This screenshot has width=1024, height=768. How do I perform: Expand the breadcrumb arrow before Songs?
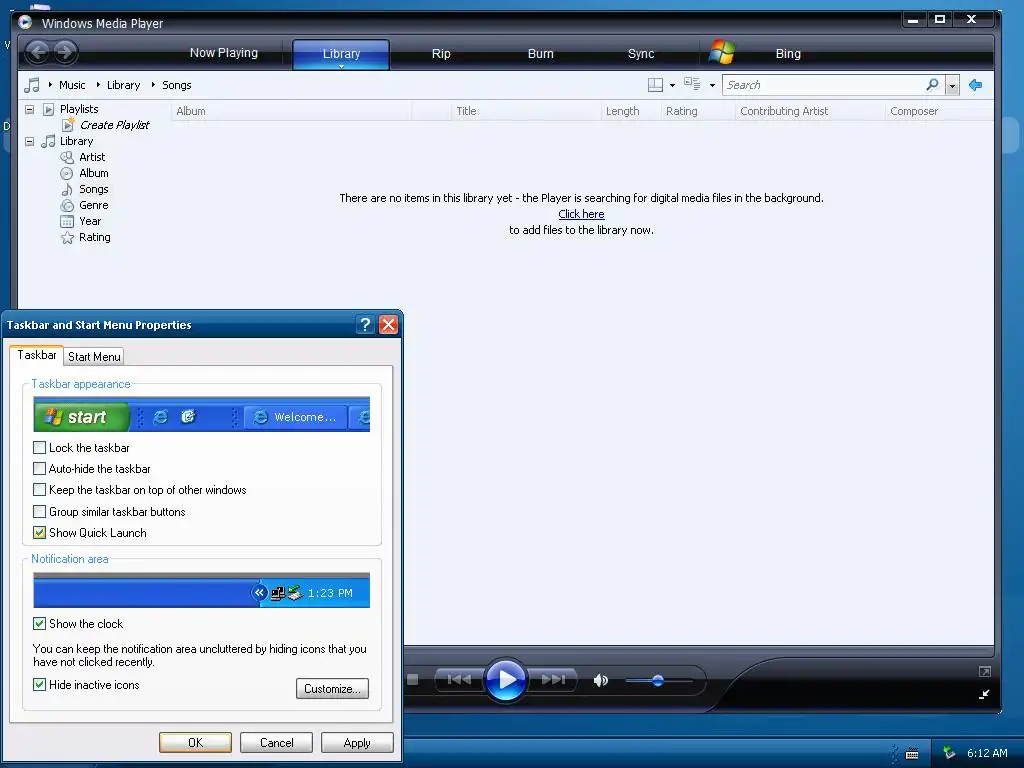point(153,85)
